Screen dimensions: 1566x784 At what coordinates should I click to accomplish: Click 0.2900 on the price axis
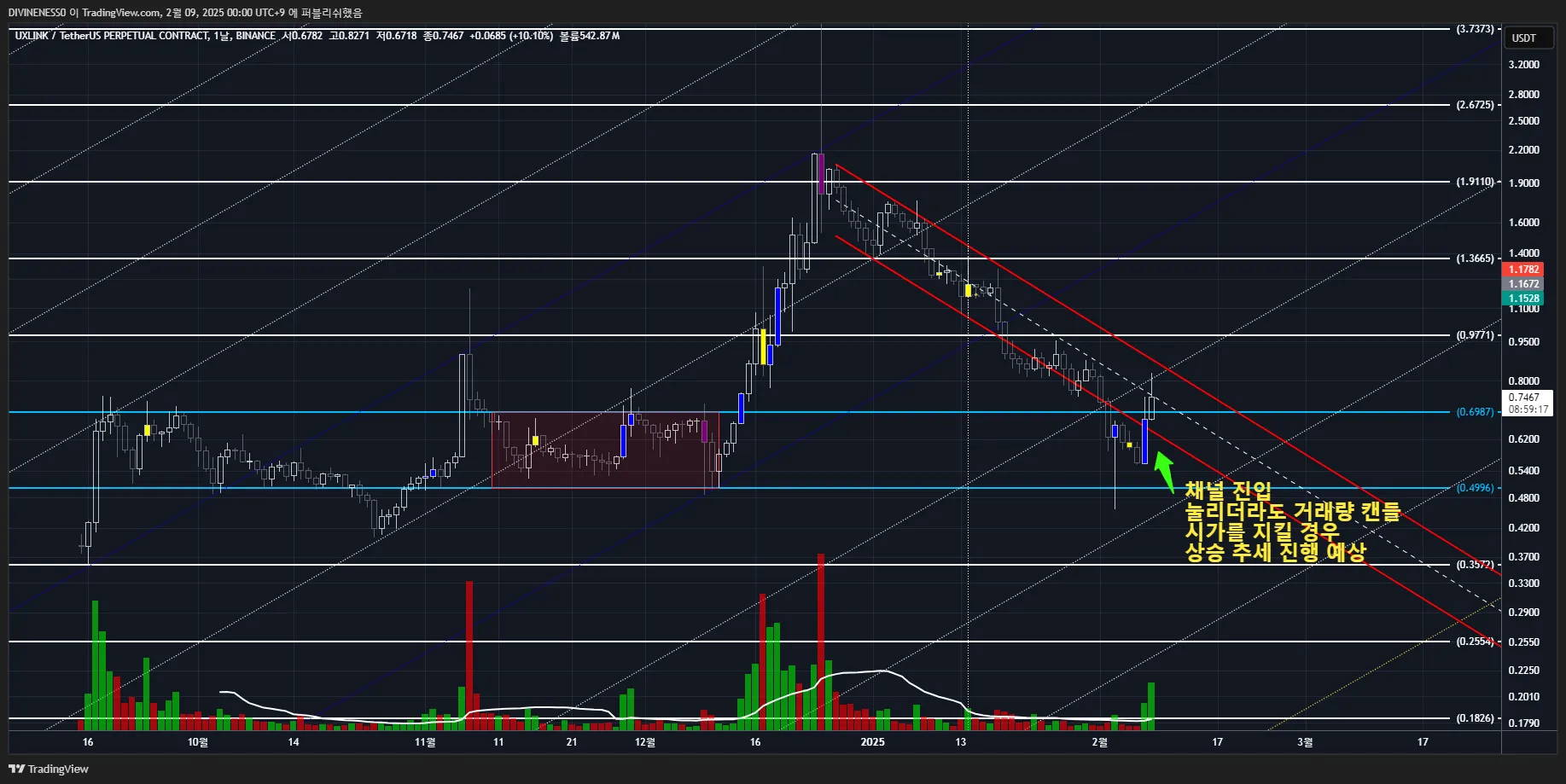(1523, 613)
